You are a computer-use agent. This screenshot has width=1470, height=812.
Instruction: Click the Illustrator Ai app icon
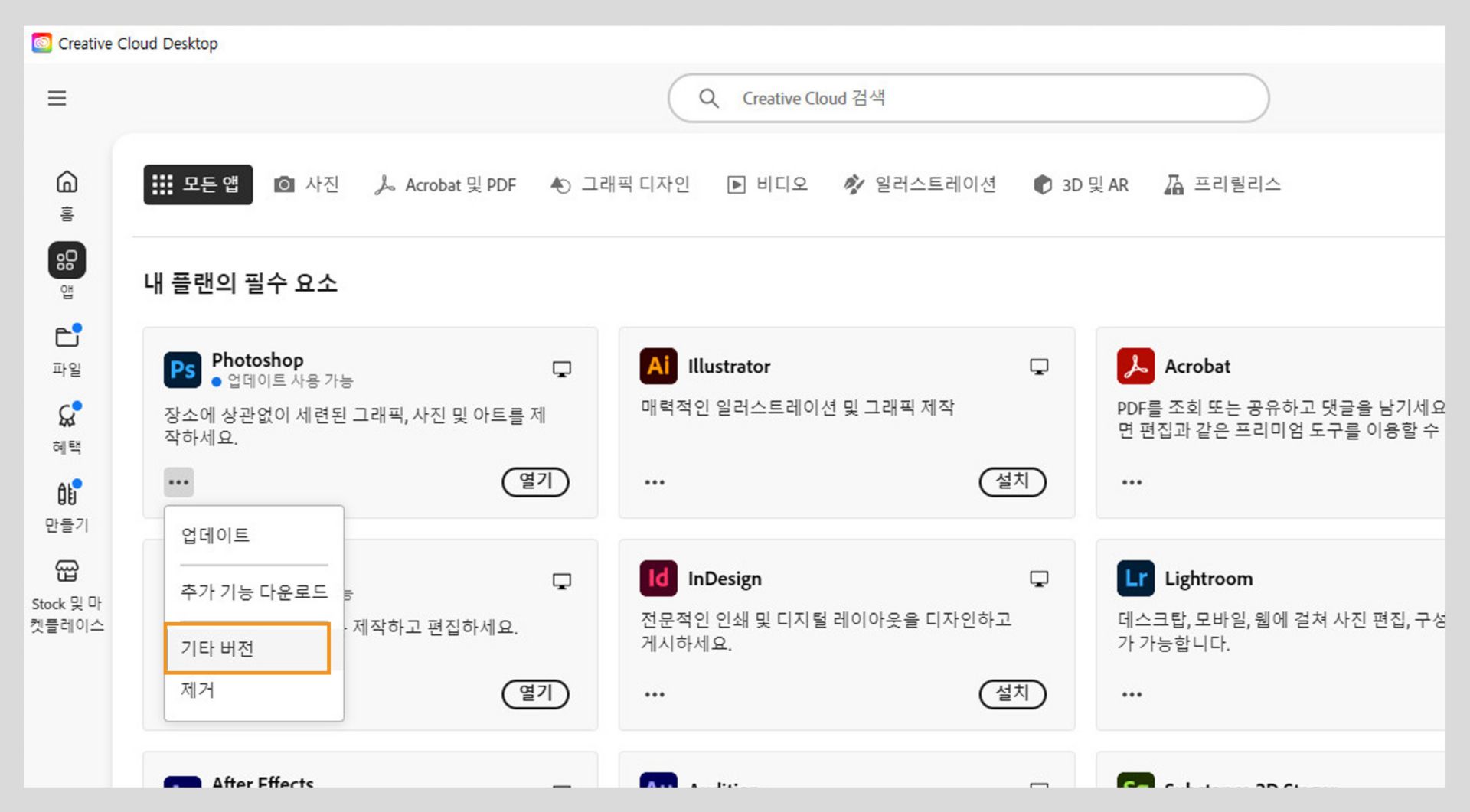click(658, 366)
